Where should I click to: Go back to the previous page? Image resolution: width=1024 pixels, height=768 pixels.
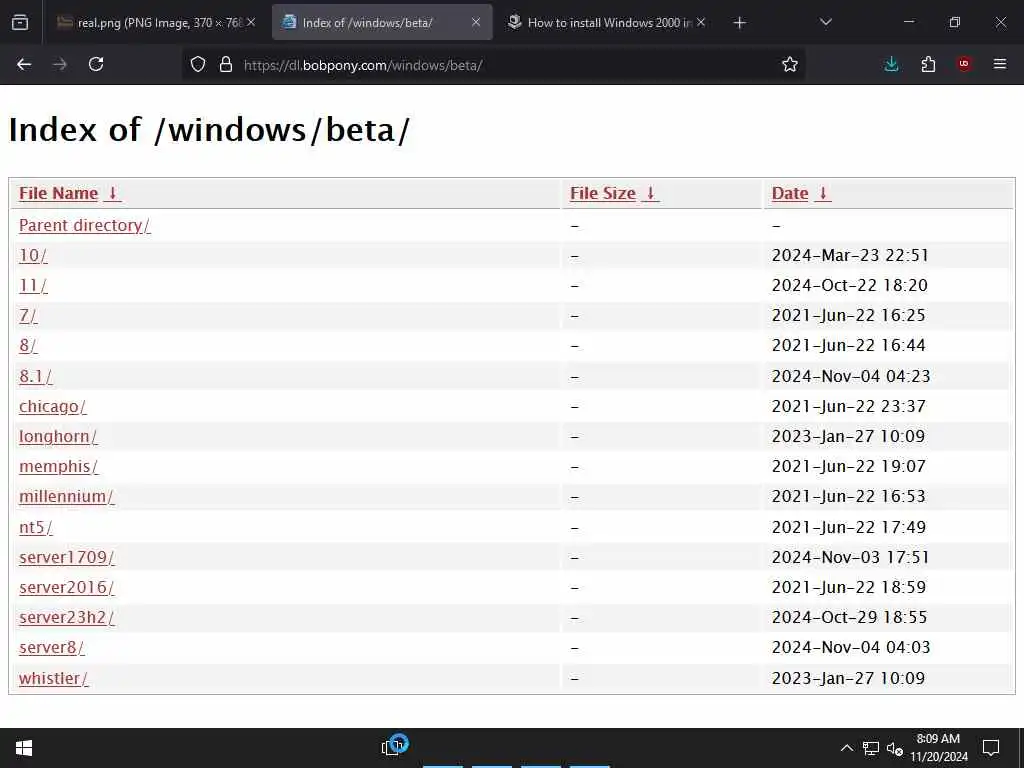(24, 64)
